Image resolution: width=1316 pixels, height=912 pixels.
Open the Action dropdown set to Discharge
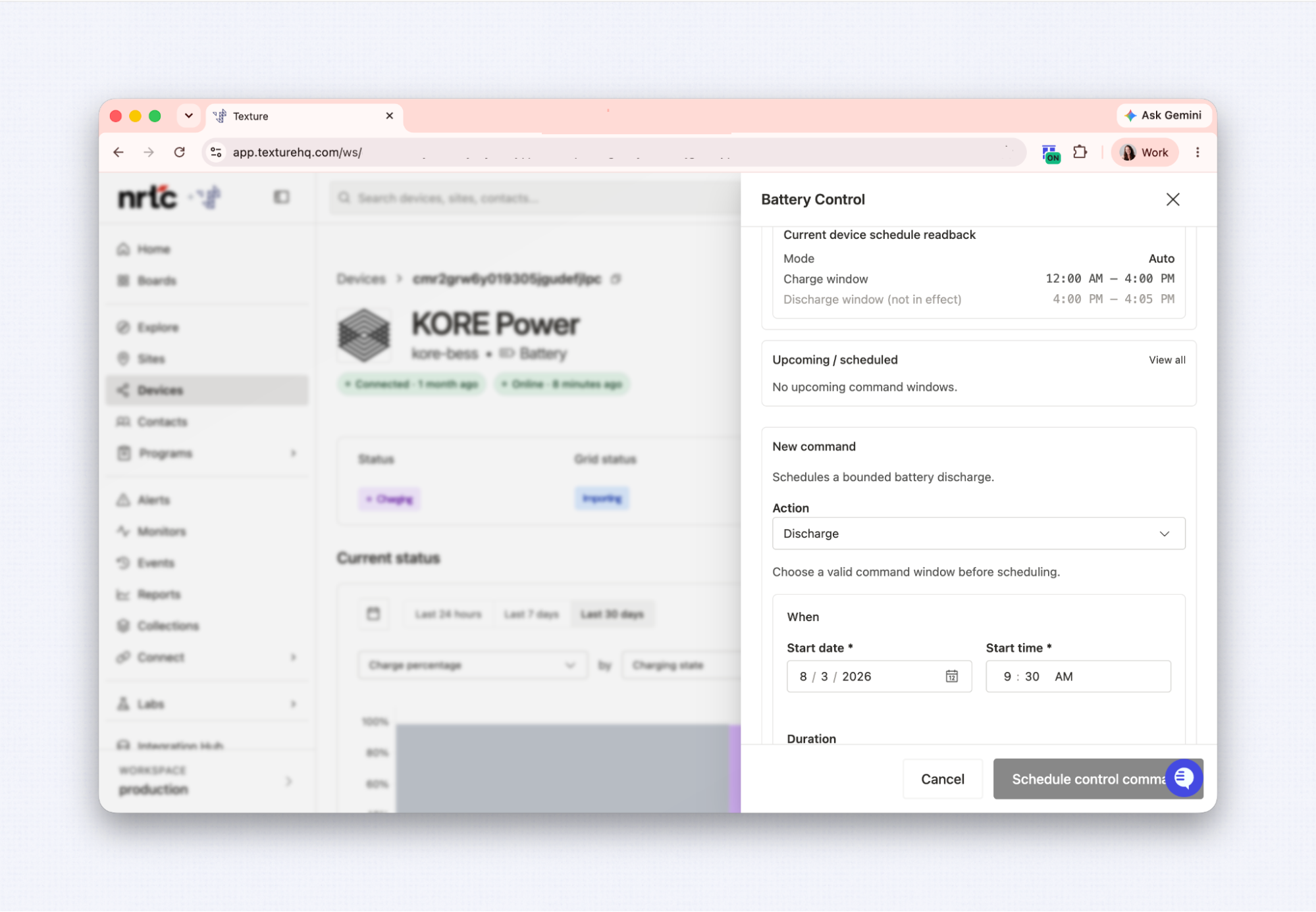click(x=978, y=534)
